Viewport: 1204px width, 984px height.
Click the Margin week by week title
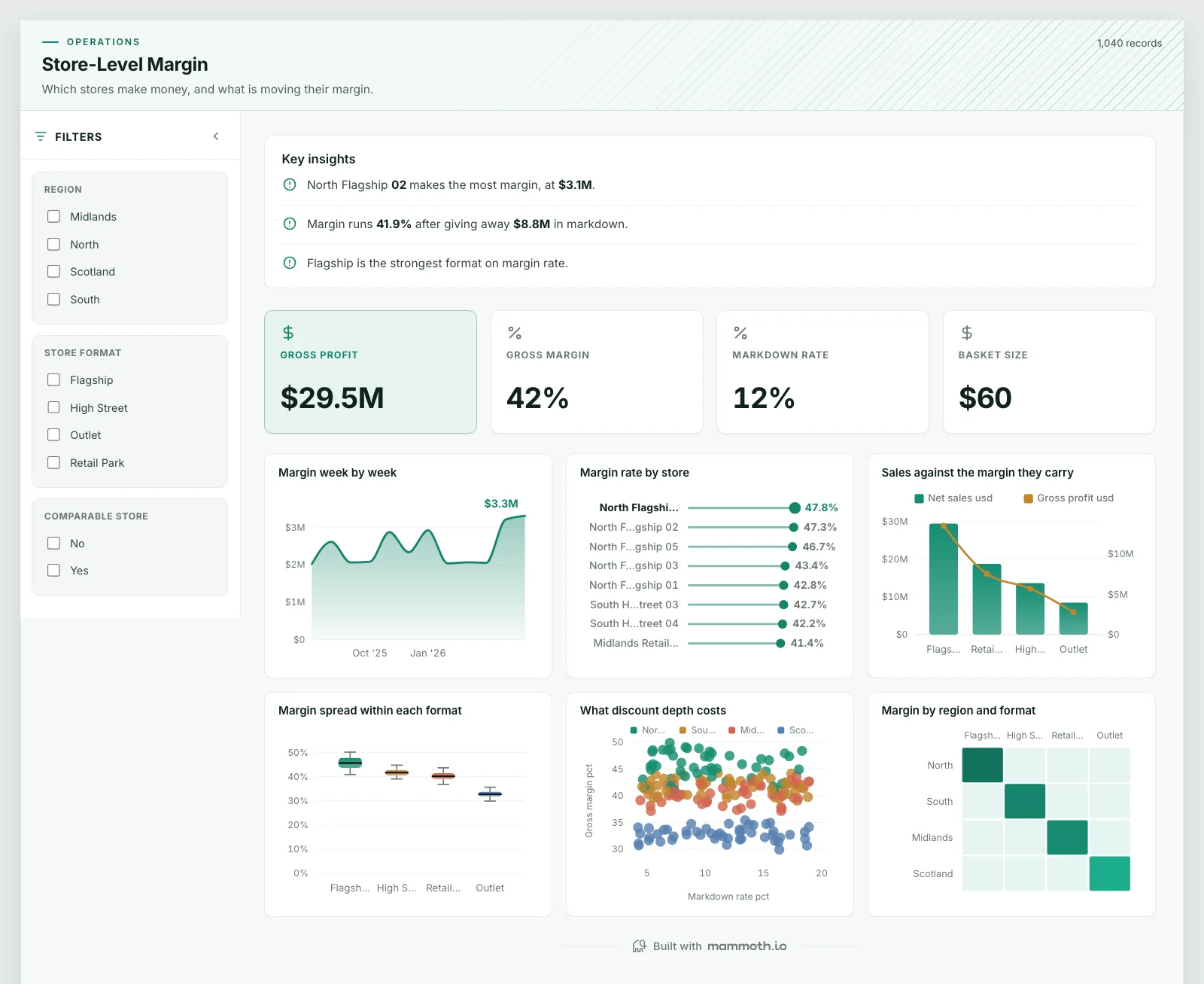tap(337, 473)
